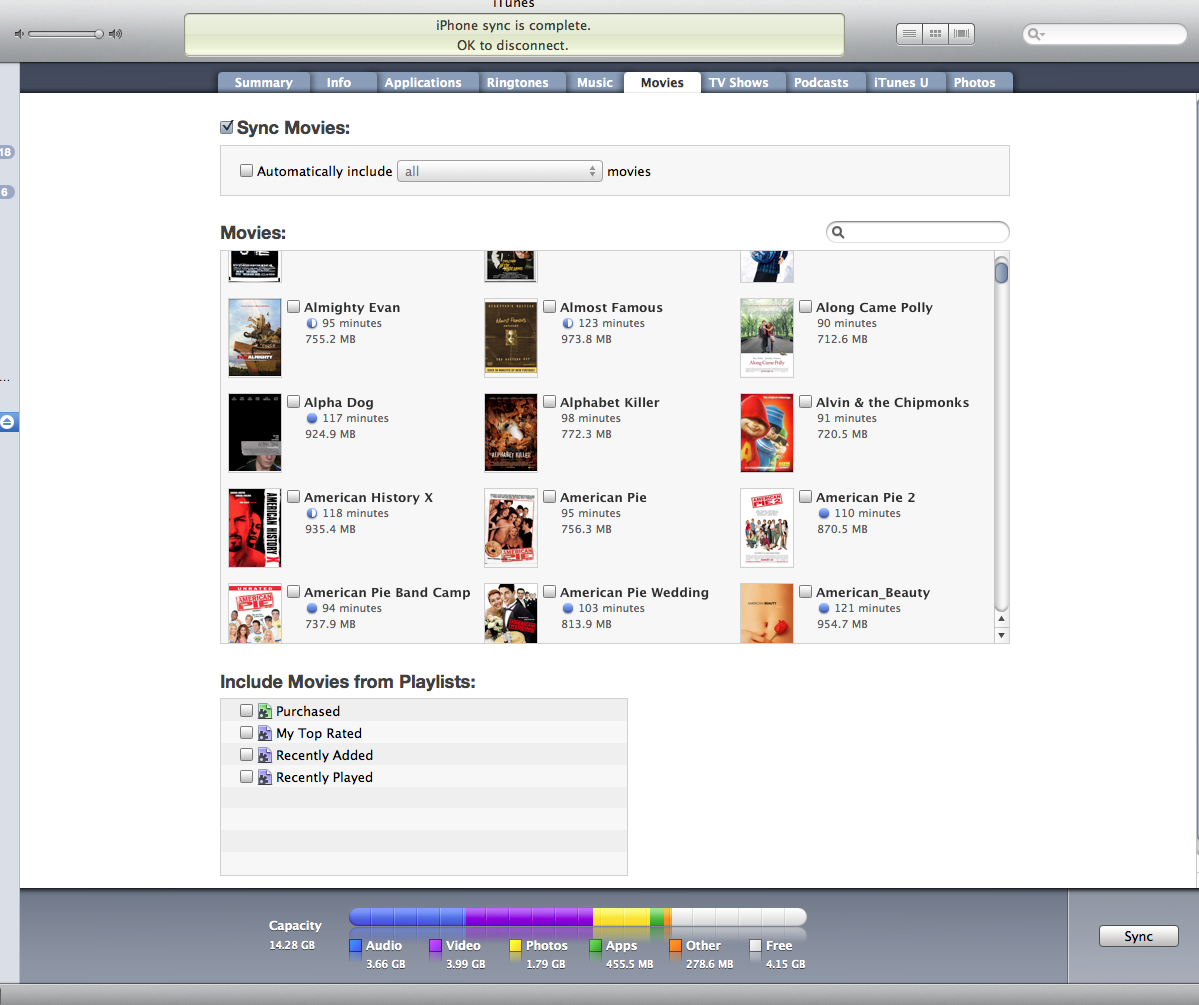Click the Alphabet Killer poster thumbnail
The height and width of the screenshot is (1005, 1199).
point(511,433)
